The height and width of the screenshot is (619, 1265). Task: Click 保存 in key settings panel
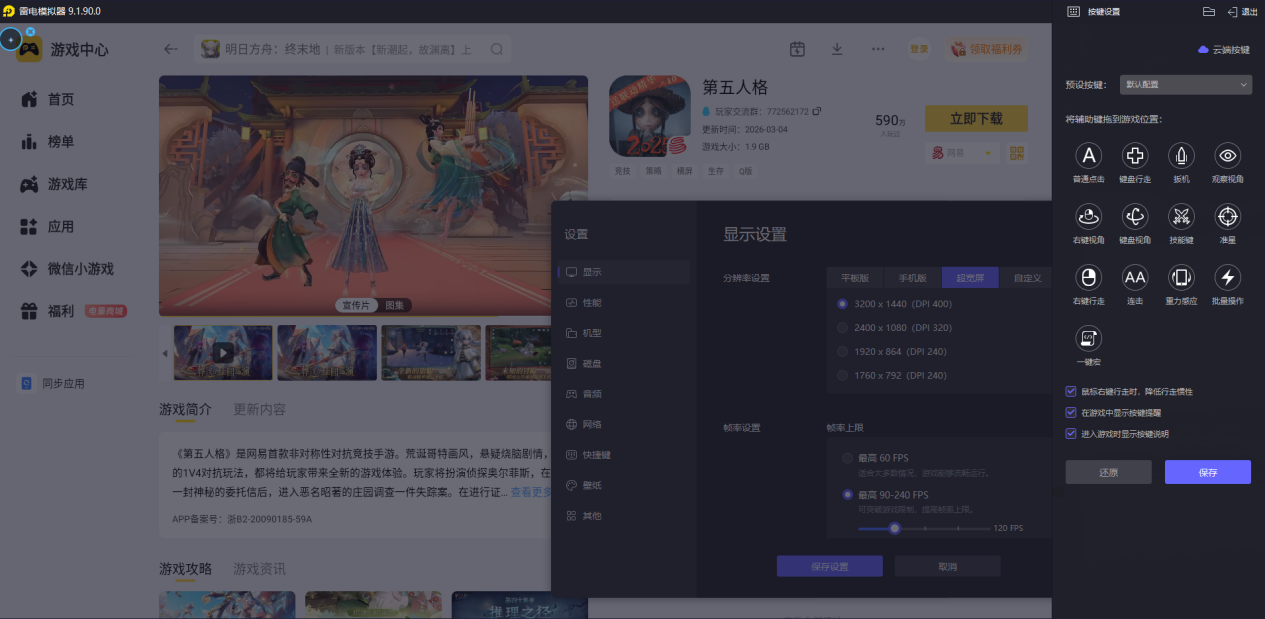point(1208,472)
